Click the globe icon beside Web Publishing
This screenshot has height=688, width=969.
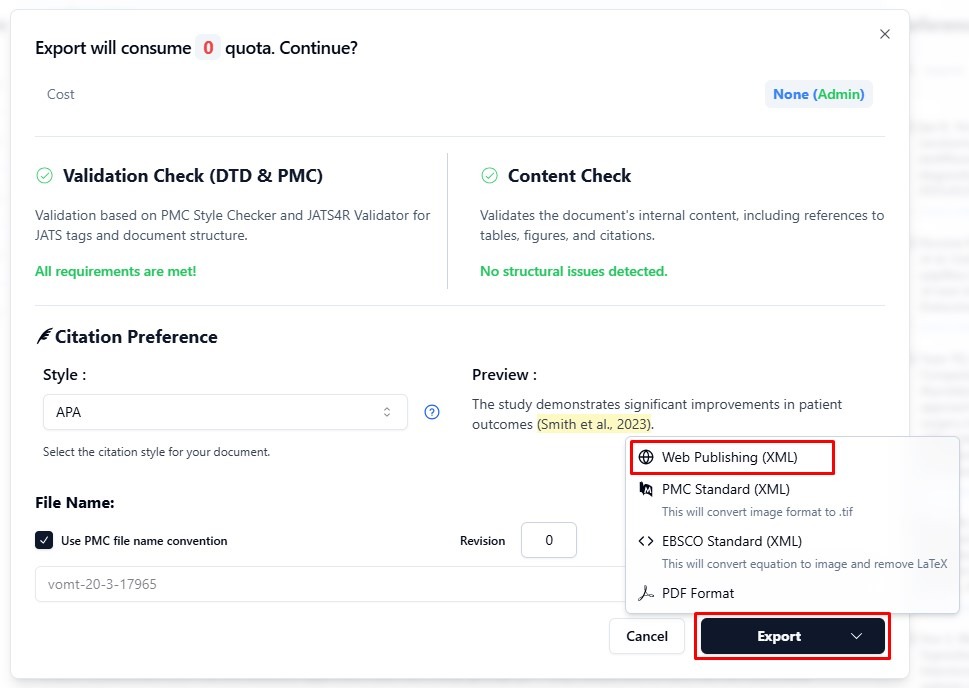click(646, 458)
